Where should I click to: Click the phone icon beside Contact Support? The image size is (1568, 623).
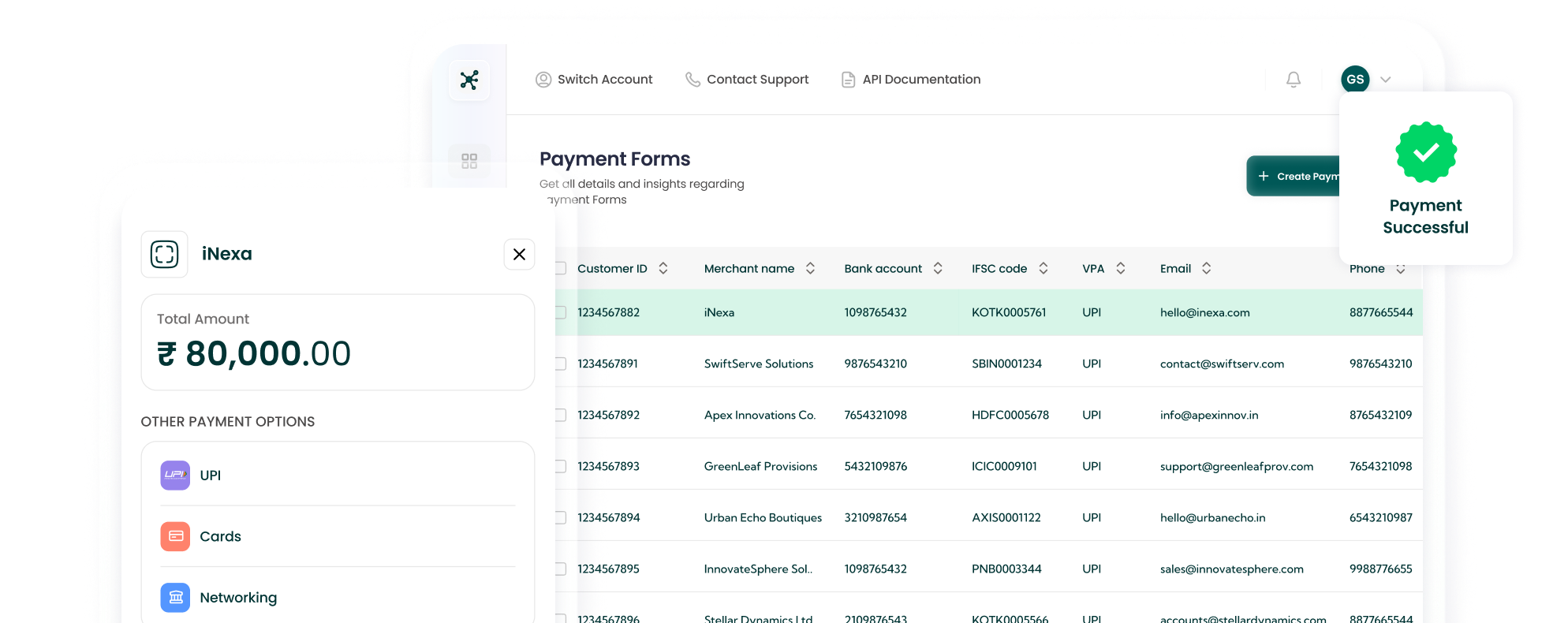tap(693, 80)
